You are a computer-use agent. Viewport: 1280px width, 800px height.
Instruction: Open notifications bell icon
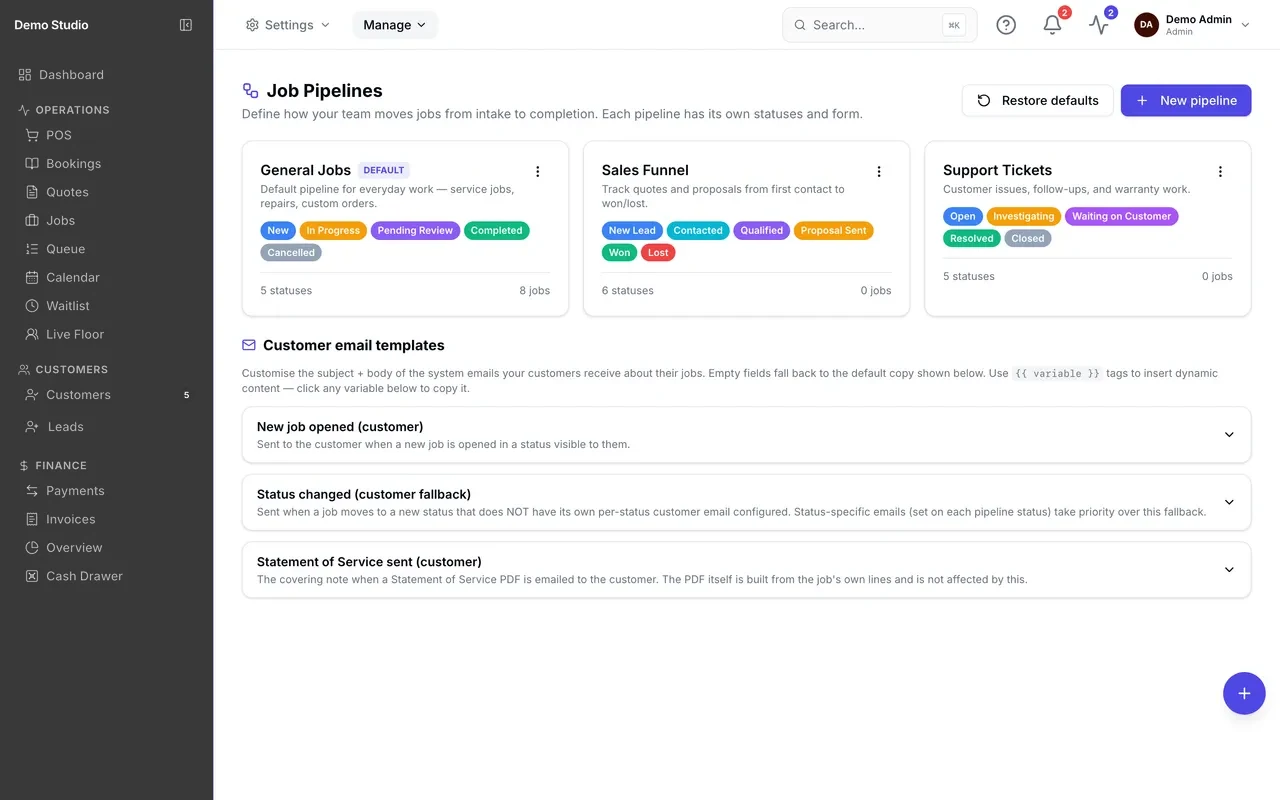[x=1052, y=25]
